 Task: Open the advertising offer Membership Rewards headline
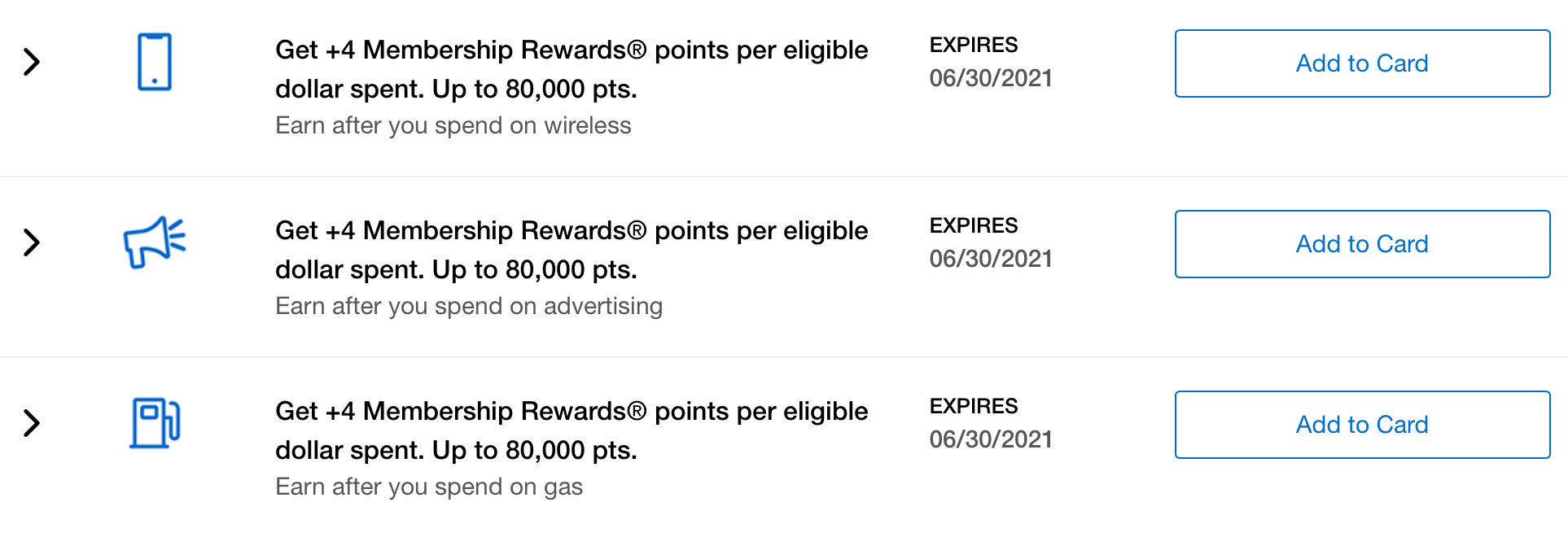click(572, 250)
